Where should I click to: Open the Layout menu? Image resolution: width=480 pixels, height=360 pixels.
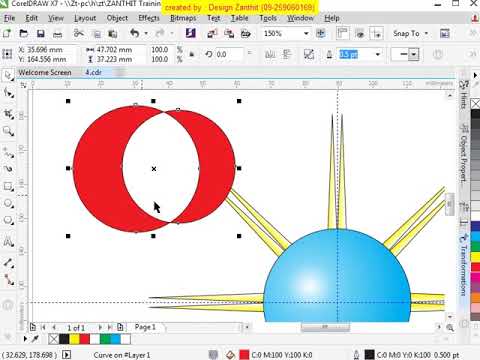tap(85, 18)
